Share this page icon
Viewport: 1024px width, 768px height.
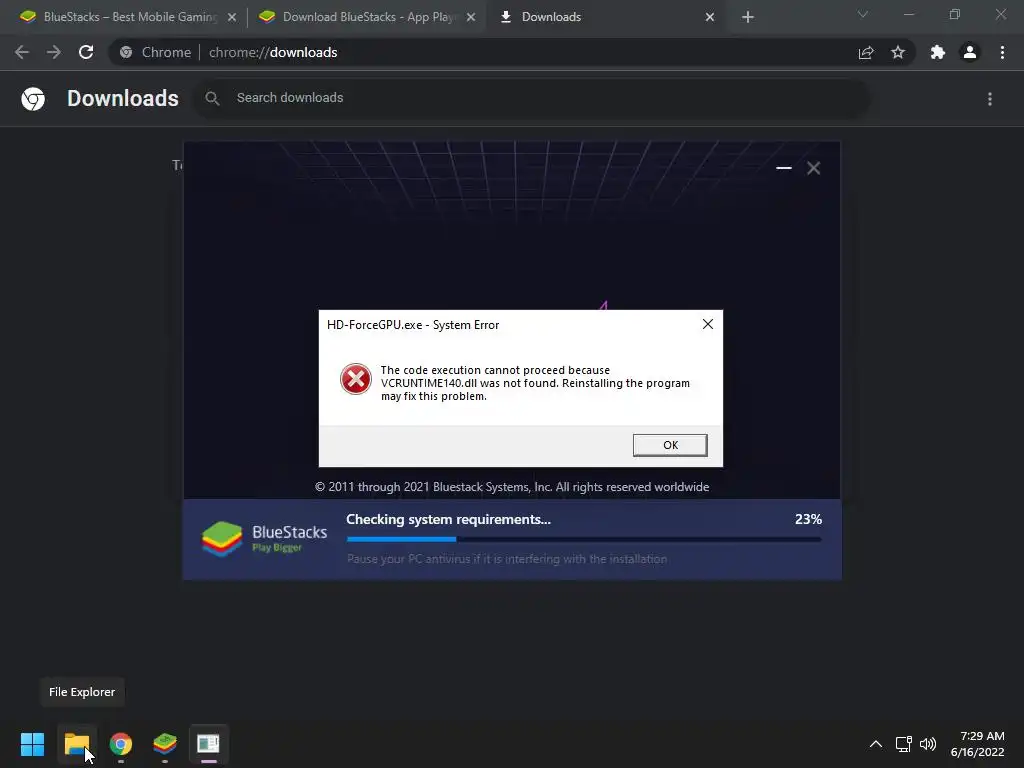(x=866, y=52)
